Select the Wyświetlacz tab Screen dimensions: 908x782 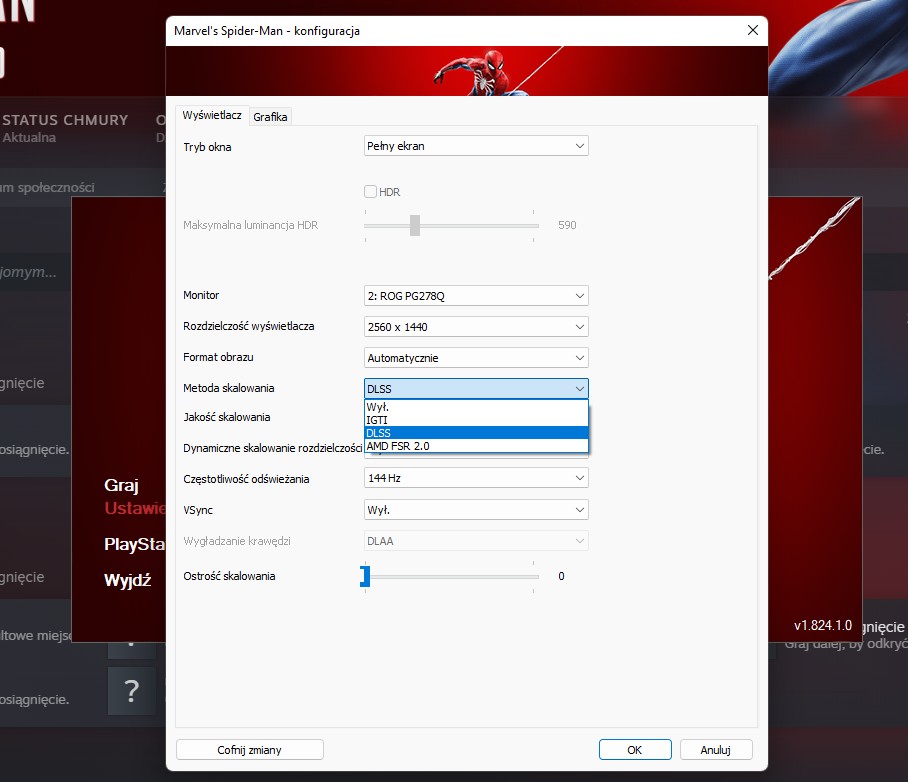click(x=212, y=115)
